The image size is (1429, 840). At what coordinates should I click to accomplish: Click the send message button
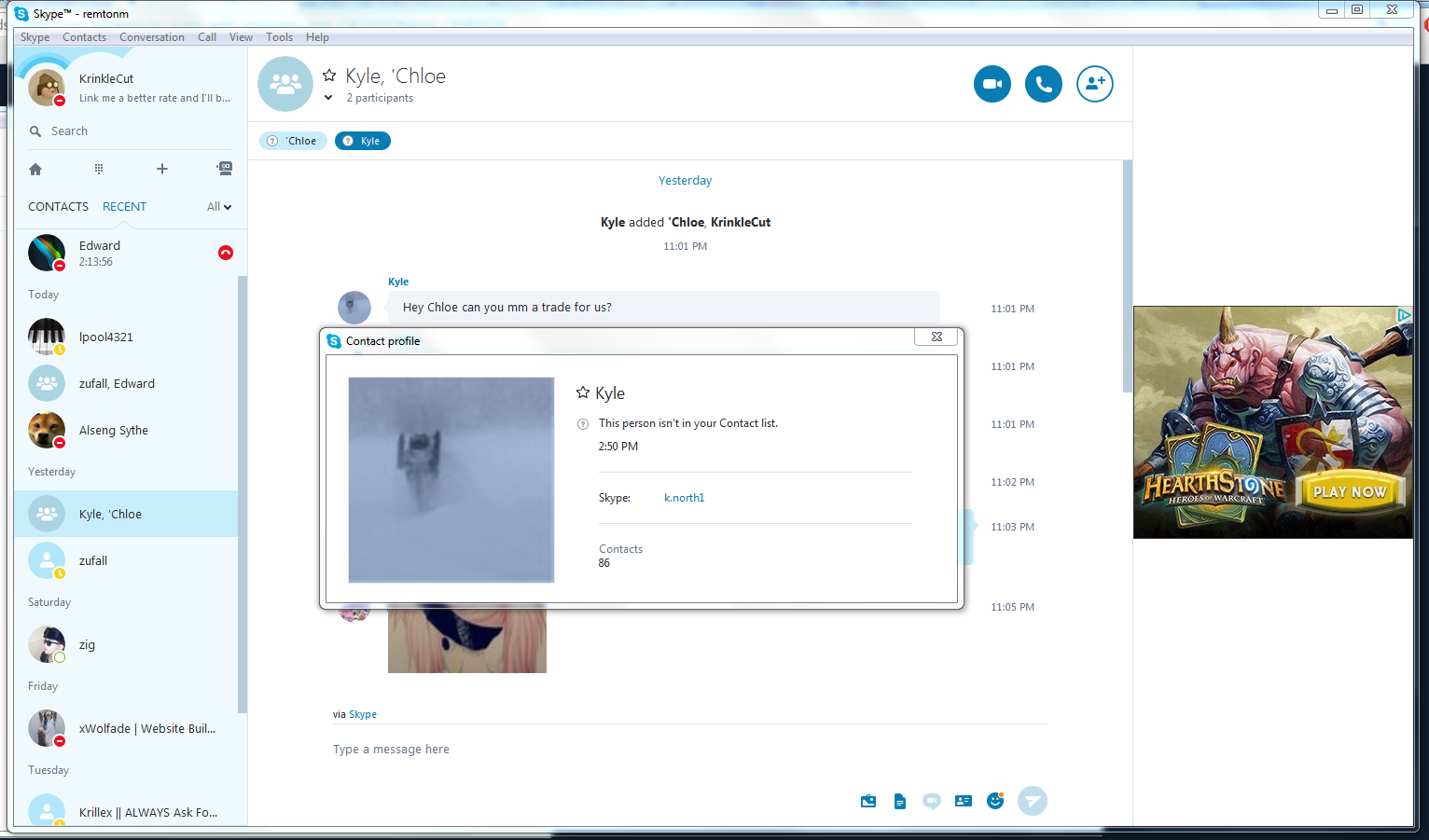coord(1033,801)
